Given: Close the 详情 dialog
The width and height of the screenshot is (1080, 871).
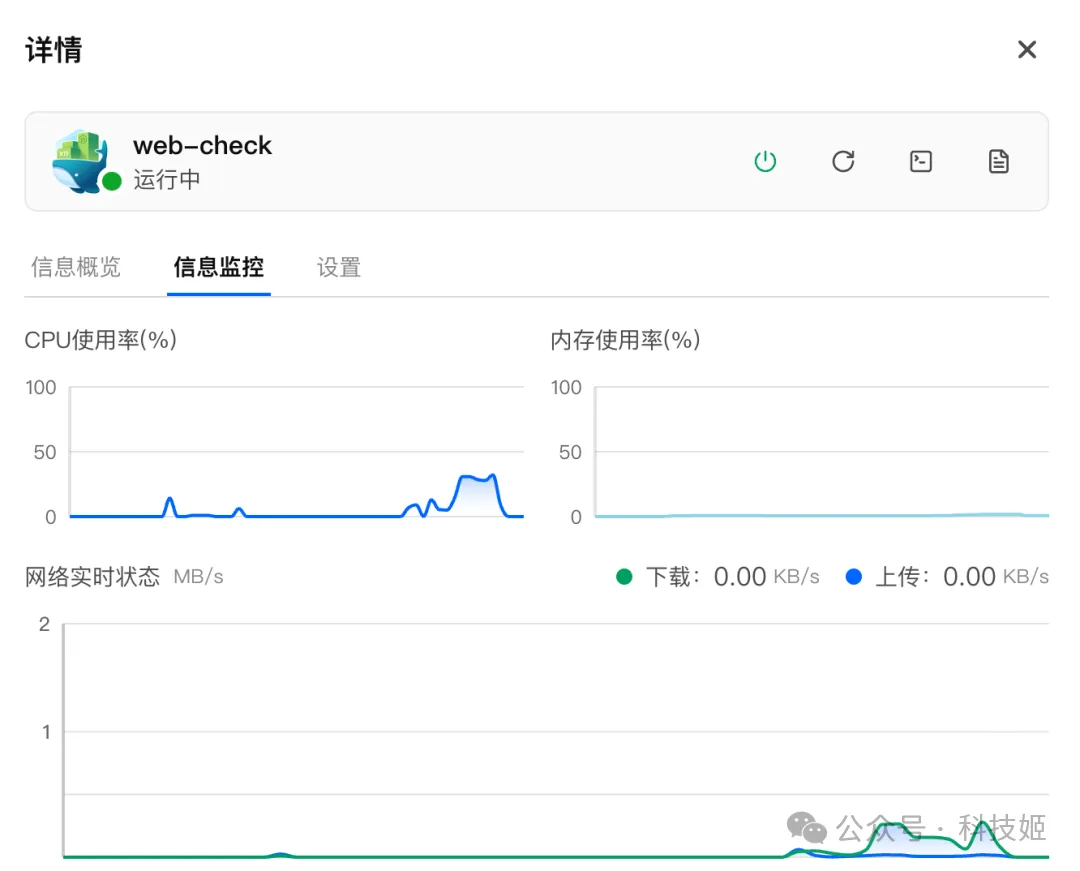Looking at the screenshot, I should pos(1026,50).
